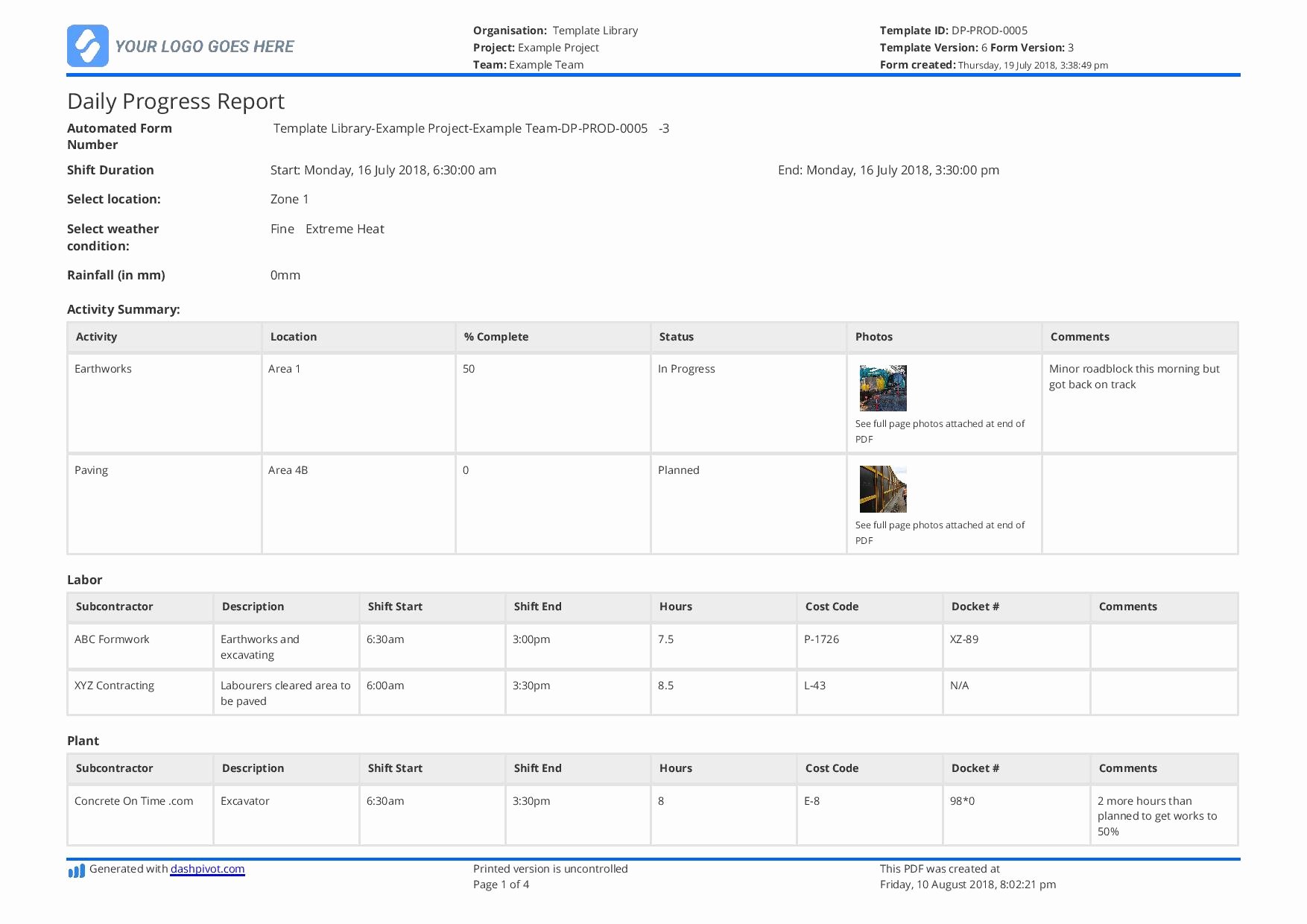Click the '0mm' rainfall value
This screenshot has height=924, width=1307.
[285, 275]
